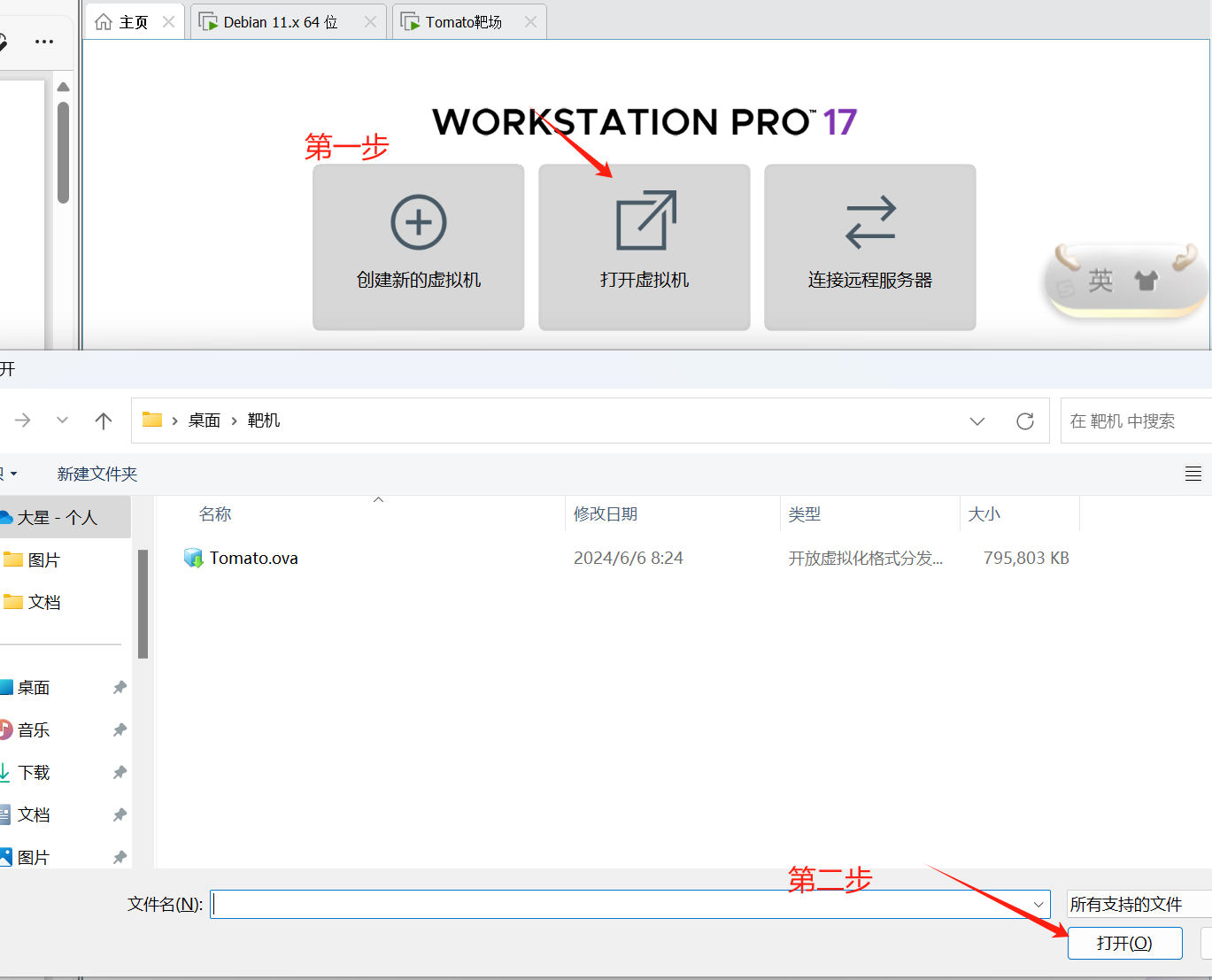Select the Tomato.ova file
Screen dimensions: 1212x980
(254, 559)
